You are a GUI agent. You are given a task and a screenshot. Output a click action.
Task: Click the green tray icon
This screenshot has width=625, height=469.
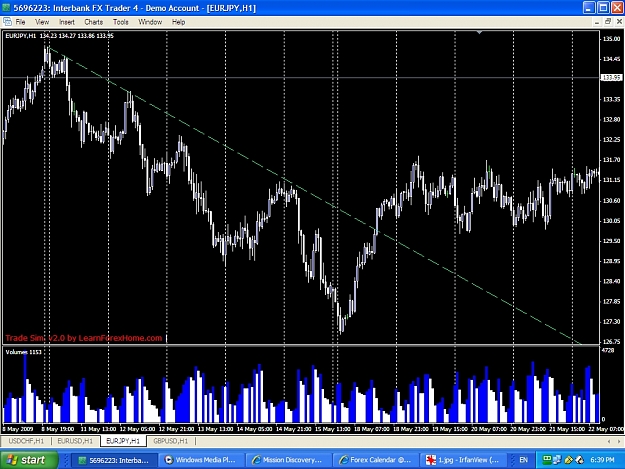pyautogui.click(x=547, y=459)
